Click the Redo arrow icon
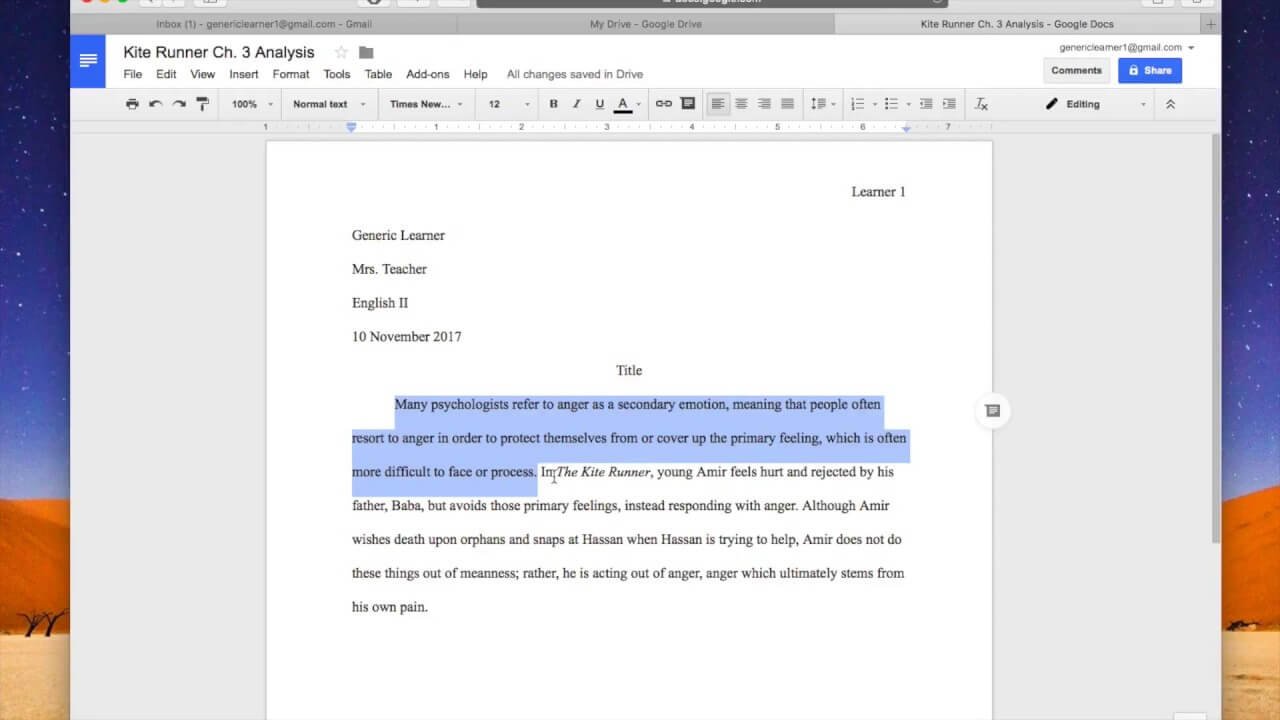 click(179, 104)
